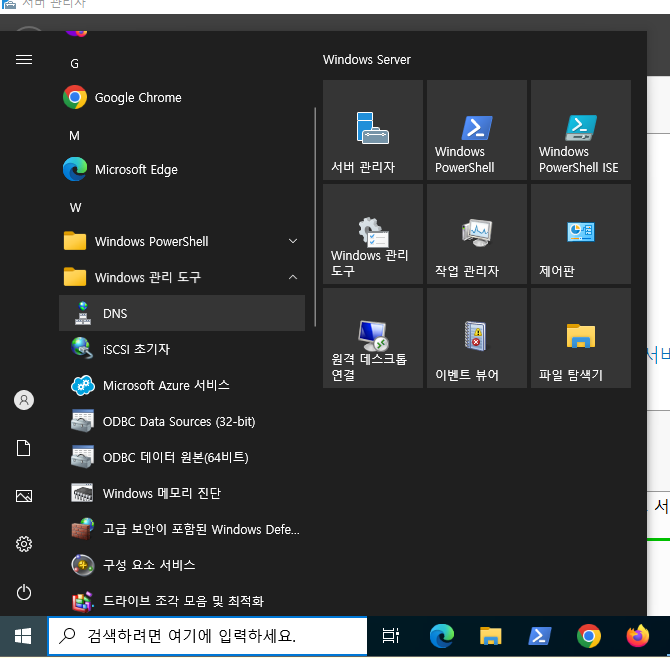The width and height of the screenshot is (670, 658).
Task: Launch iSCSI 초기자
Action: 182,349
